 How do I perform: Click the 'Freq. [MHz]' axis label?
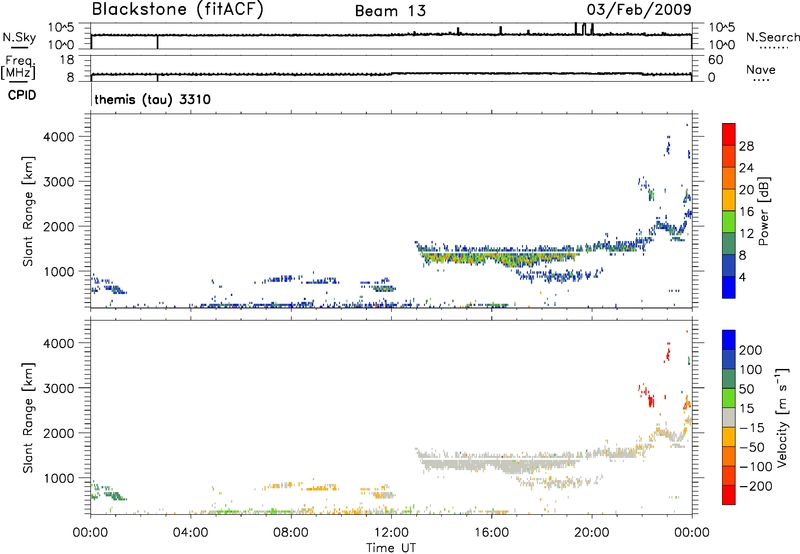click(x=18, y=67)
